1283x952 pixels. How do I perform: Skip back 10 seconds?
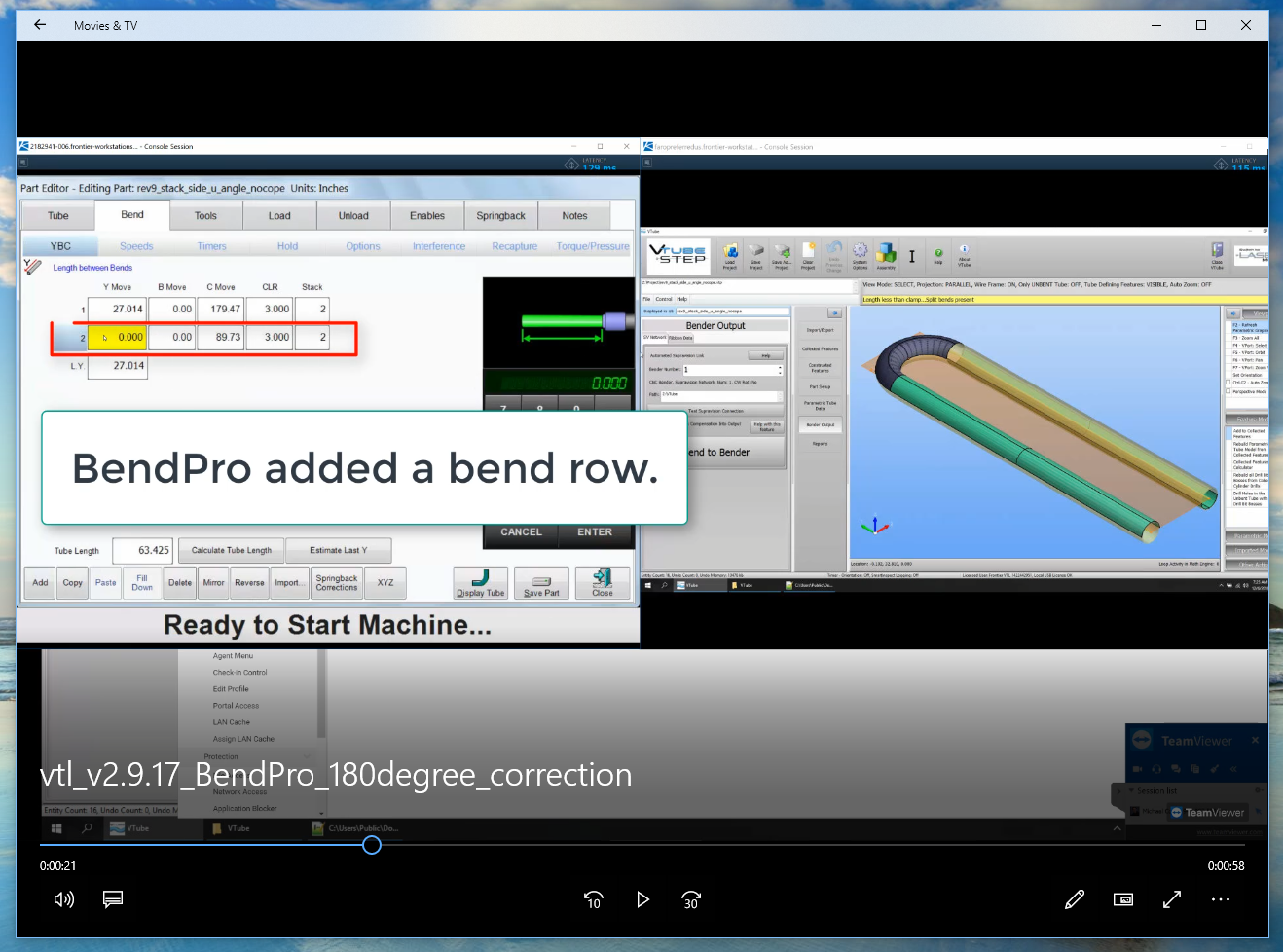pyautogui.click(x=594, y=899)
